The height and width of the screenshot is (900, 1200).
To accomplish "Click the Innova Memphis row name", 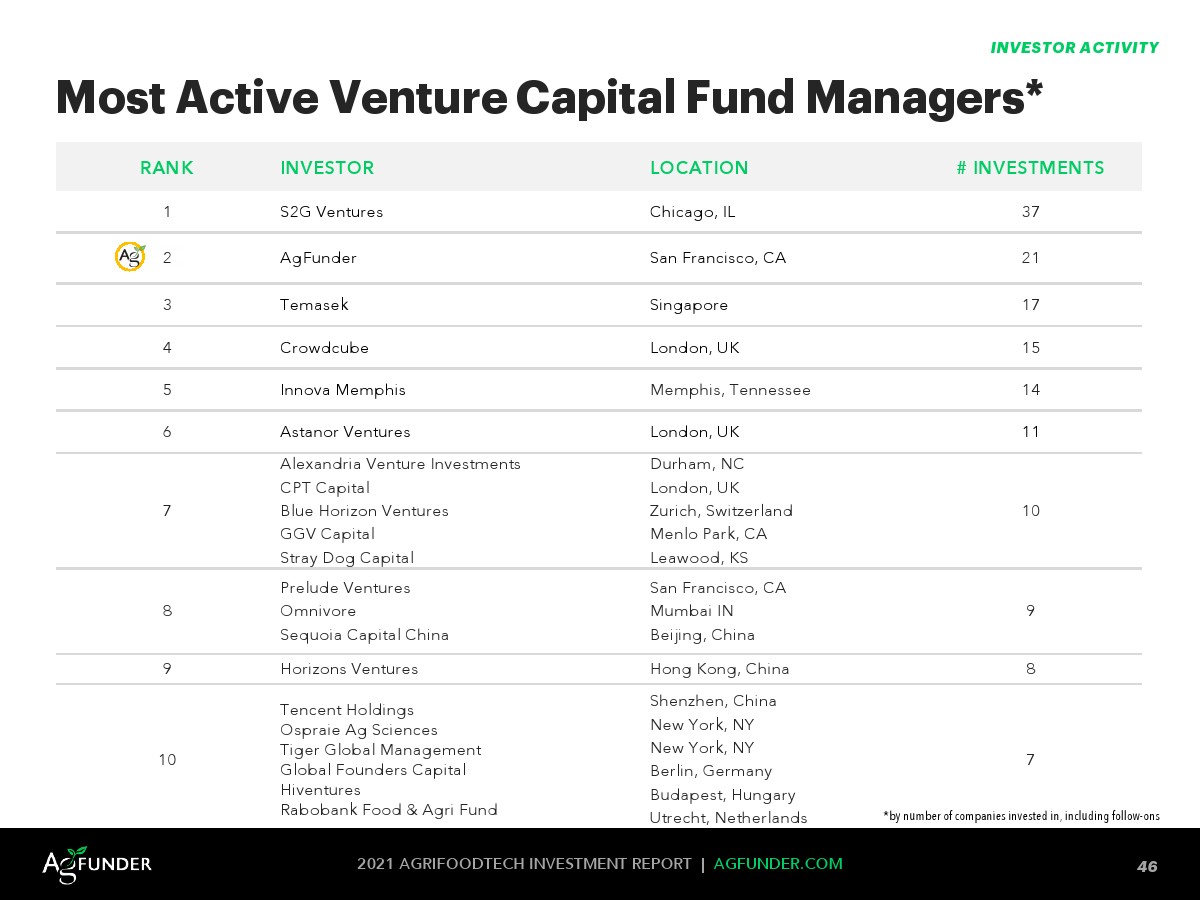I will [343, 390].
